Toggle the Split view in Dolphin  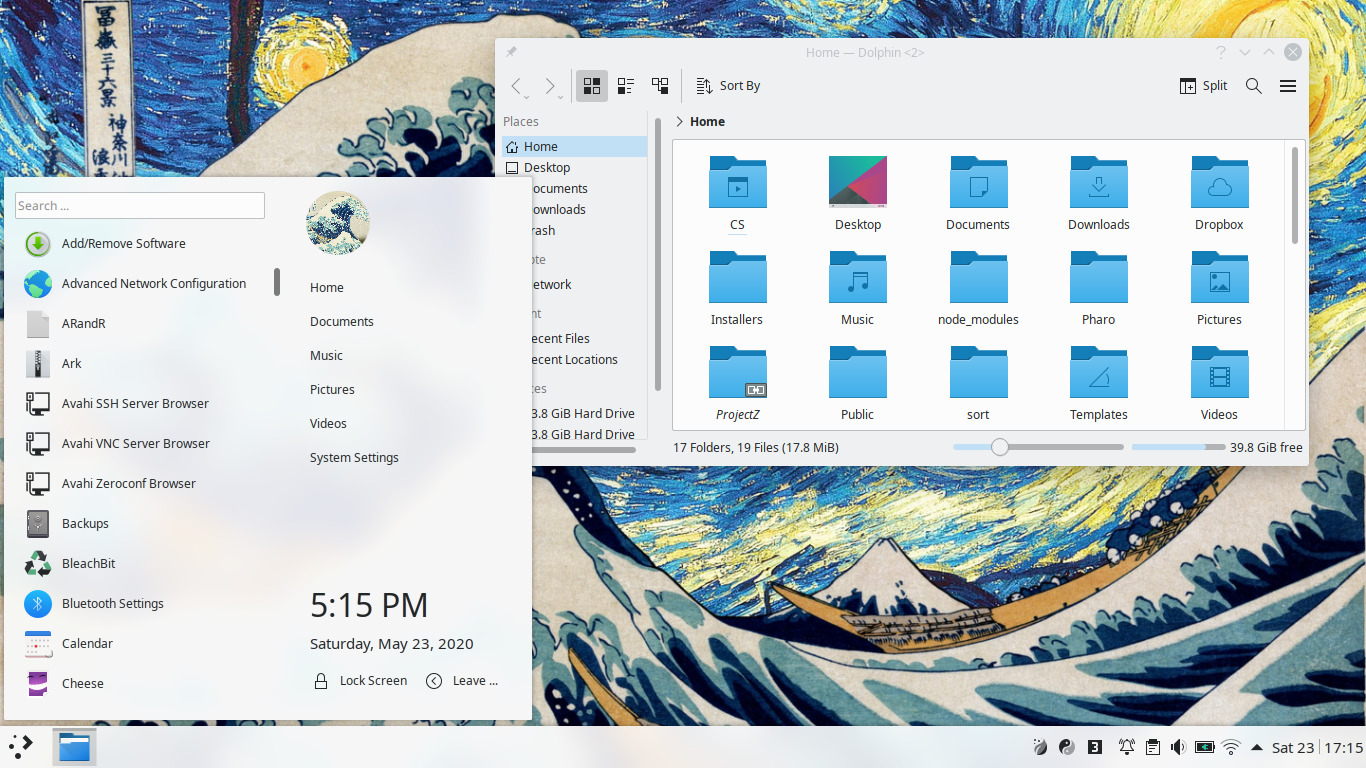click(x=1203, y=86)
